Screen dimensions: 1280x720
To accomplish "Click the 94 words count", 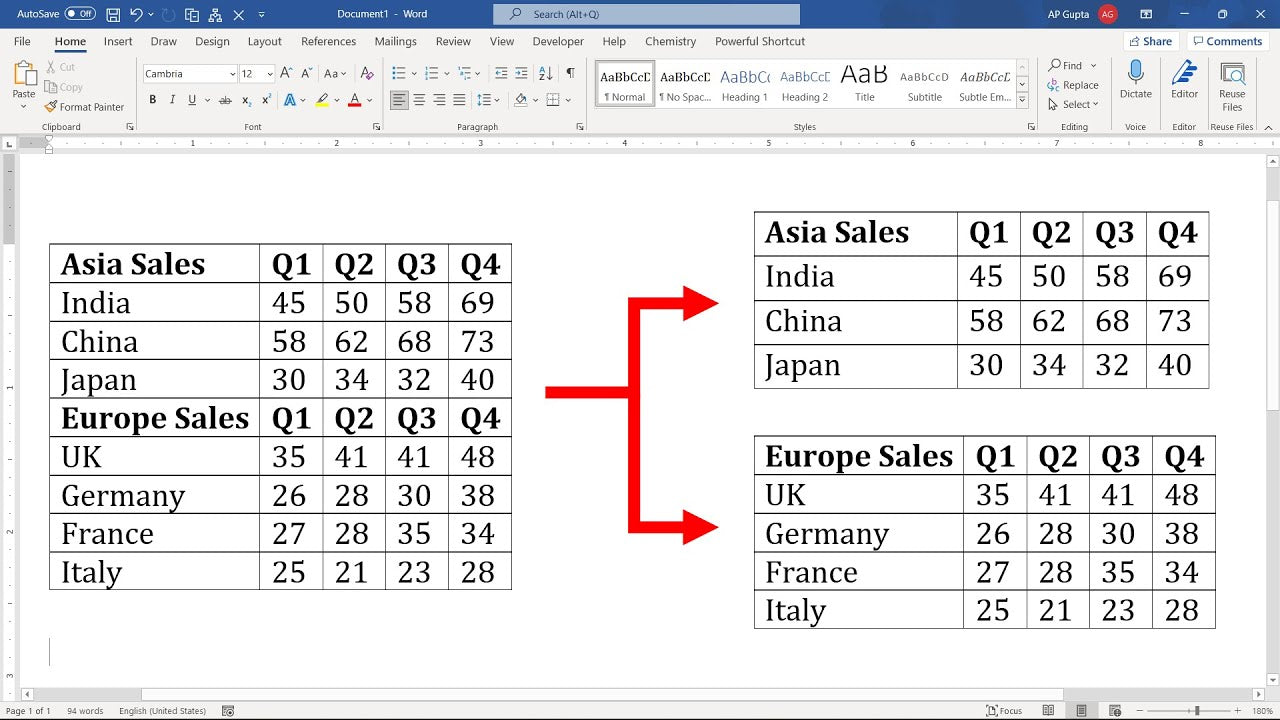I will coord(85,711).
